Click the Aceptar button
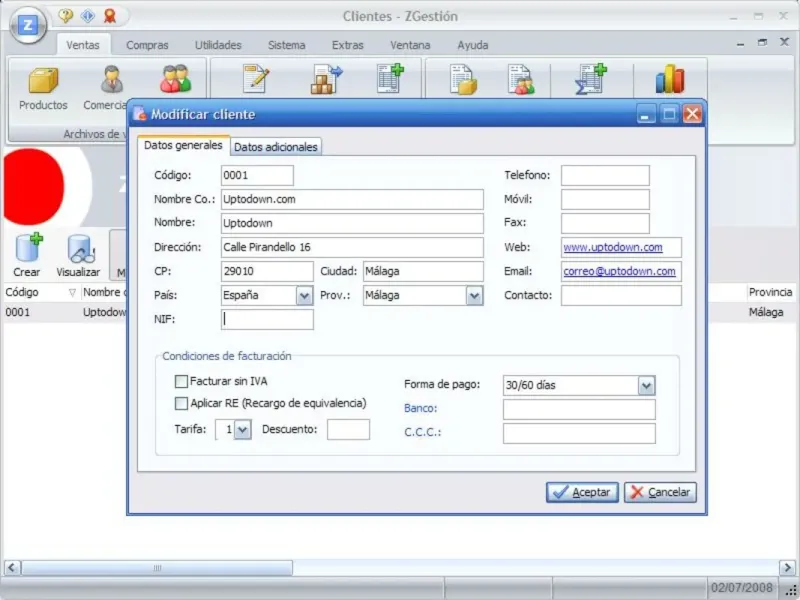The image size is (800, 600). [x=582, y=492]
